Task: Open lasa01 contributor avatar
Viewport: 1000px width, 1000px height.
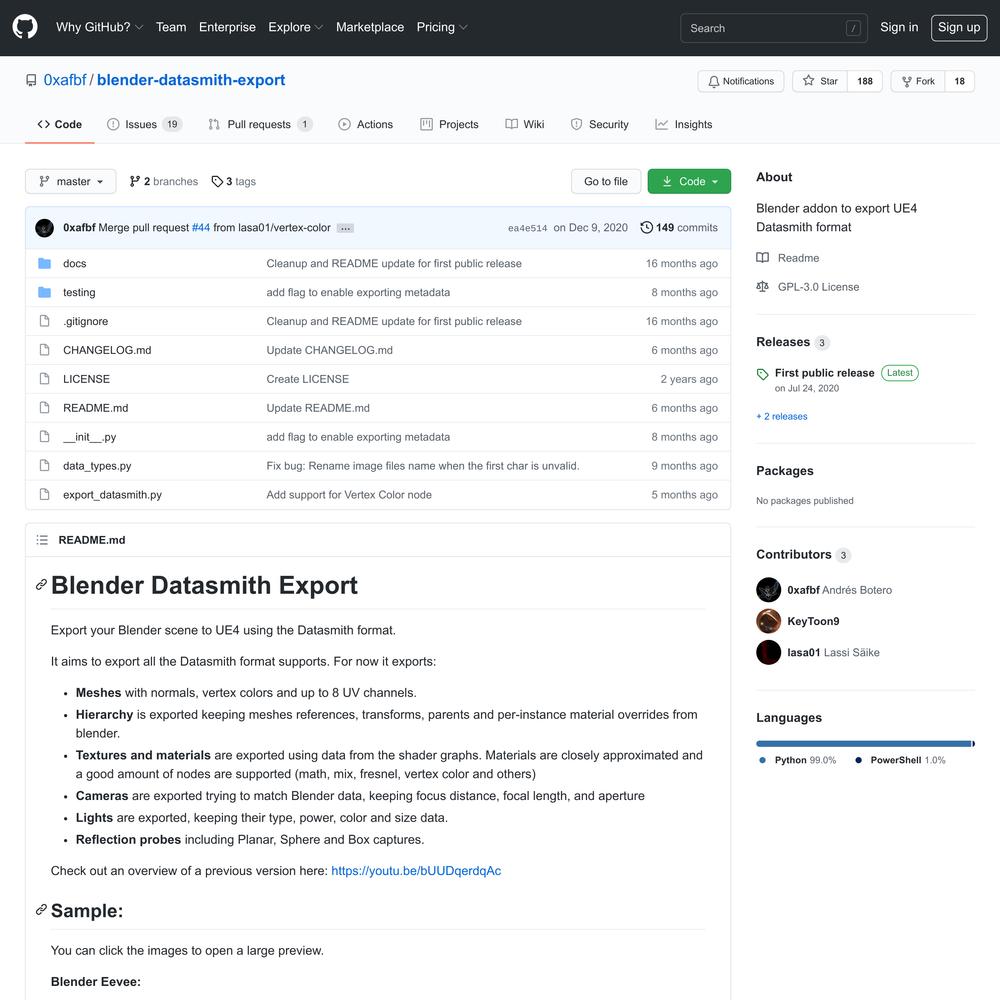Action: (768, 652)
